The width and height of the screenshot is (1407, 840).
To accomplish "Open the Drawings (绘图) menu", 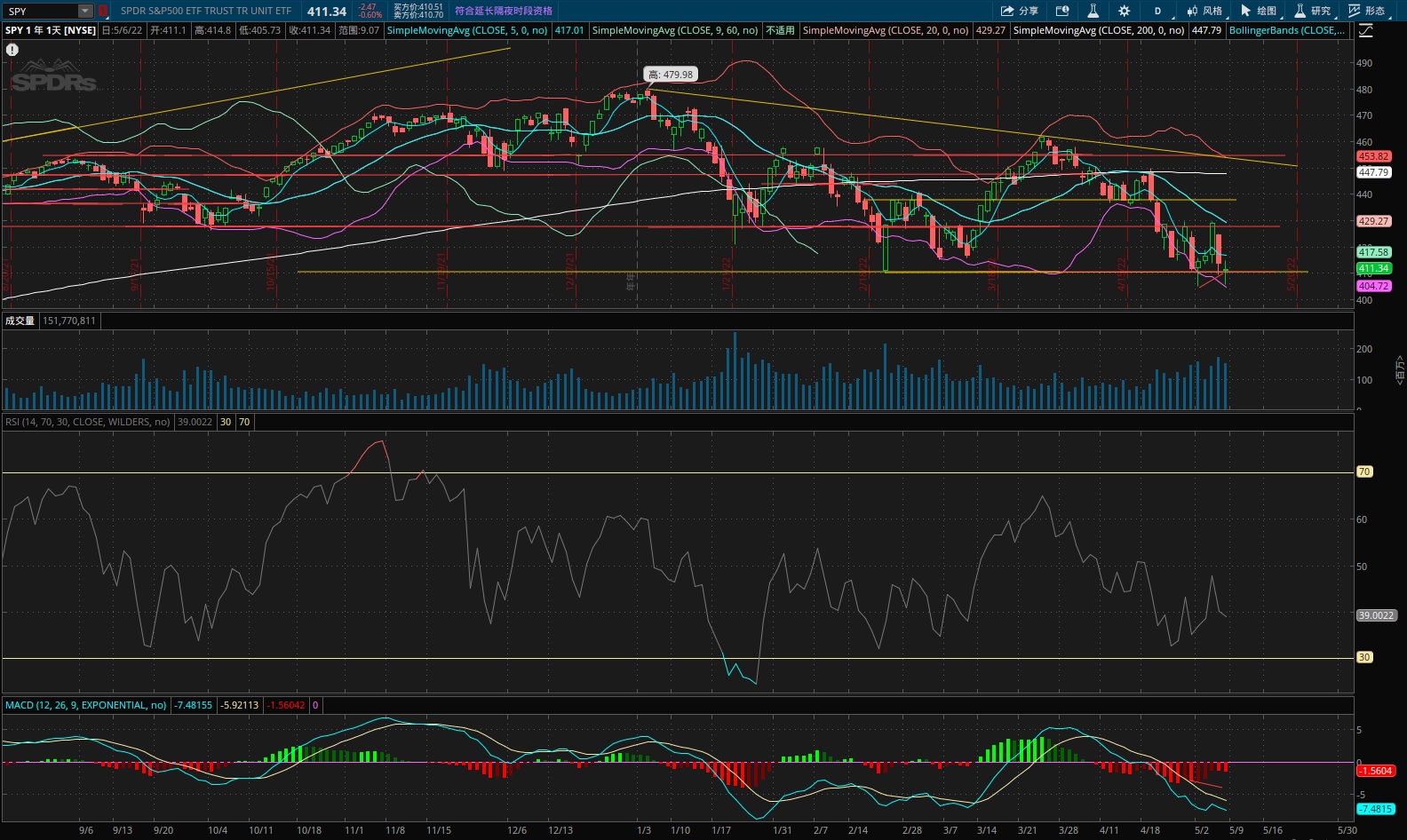I will tap(1260, 11).
